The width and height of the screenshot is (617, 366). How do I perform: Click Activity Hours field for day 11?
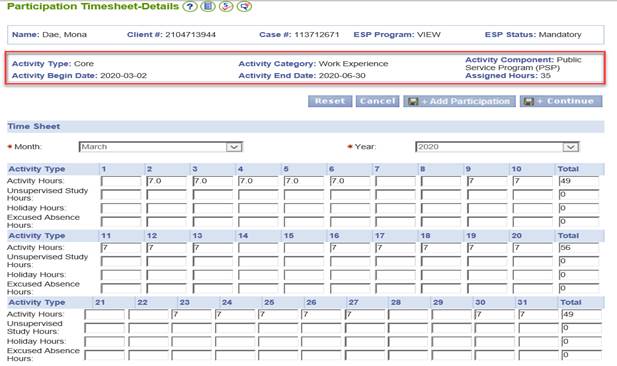[x=121, y=248]
